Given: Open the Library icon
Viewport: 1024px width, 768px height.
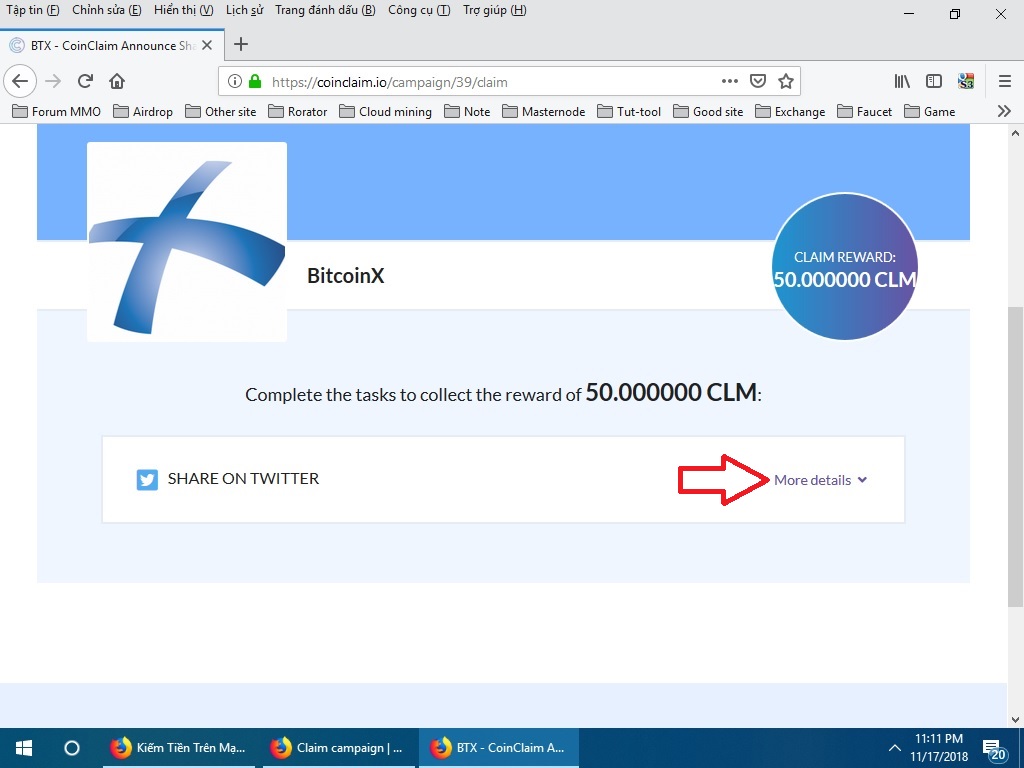Looking at the screenshot, I should 902,81.
